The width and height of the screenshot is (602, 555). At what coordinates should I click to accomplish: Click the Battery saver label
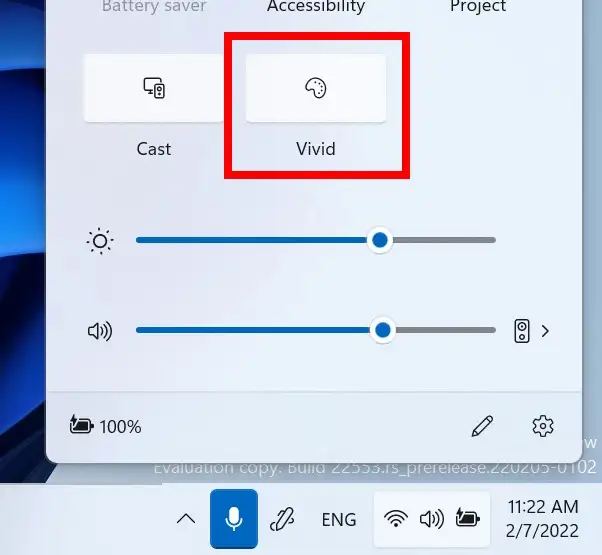(154, 6)
